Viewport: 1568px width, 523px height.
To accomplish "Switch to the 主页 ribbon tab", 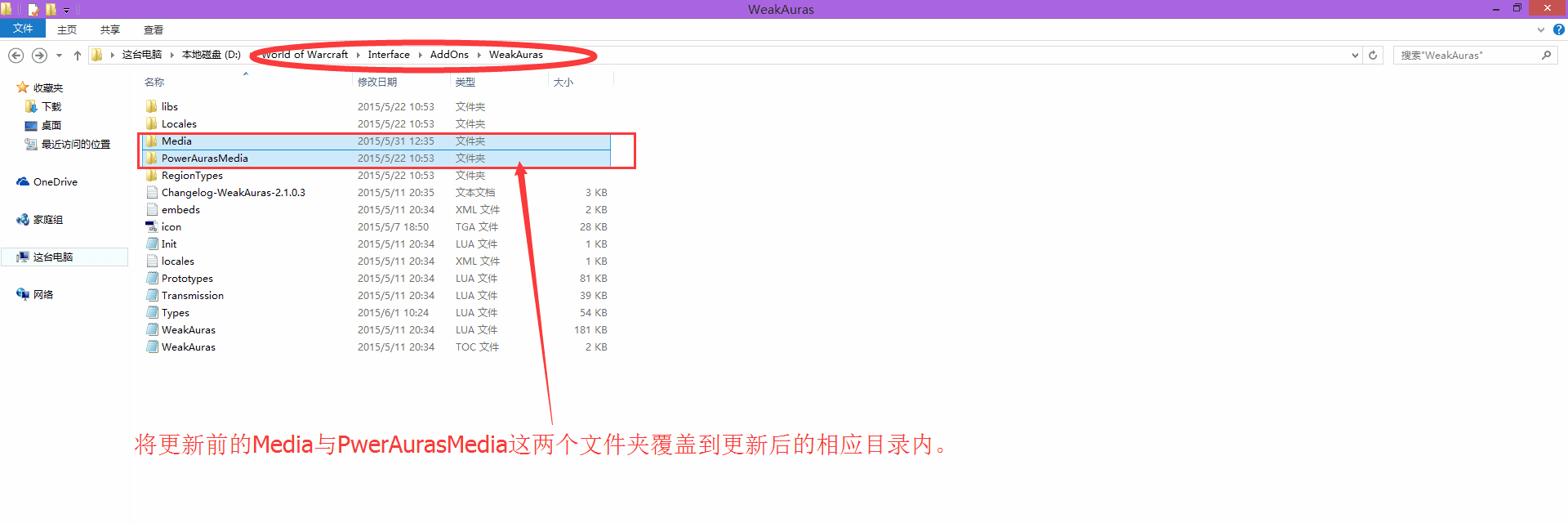I will click(x=67, y=29).
